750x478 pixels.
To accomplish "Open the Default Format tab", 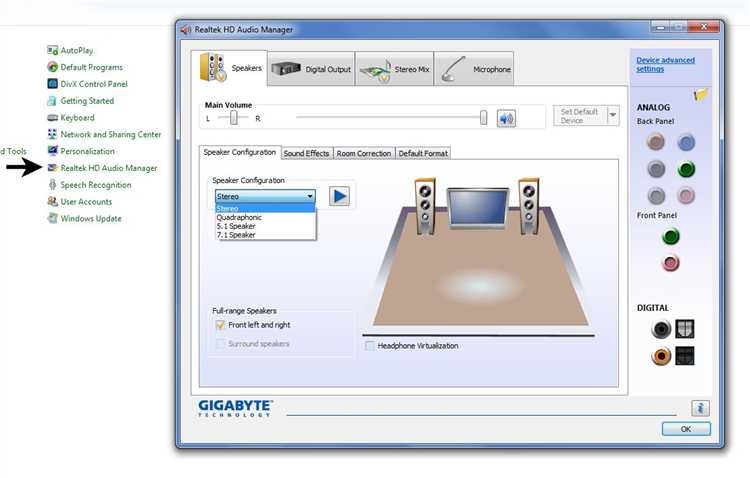I will (x=423, y=153).
